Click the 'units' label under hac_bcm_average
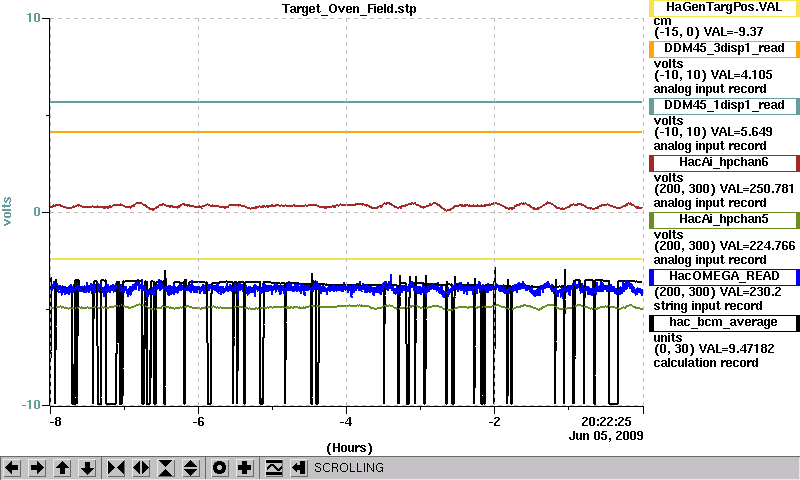The image size is (800, 480). pos(668,338)
